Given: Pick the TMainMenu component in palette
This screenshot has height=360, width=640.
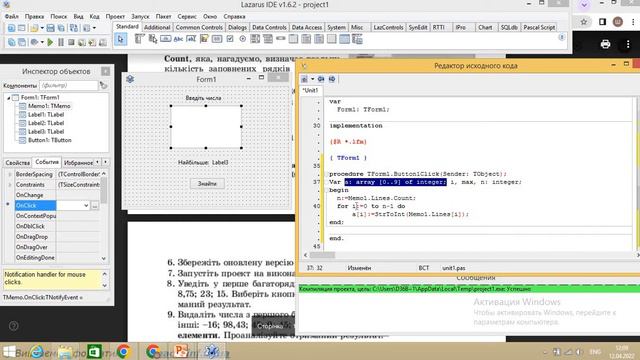Looking at the screenshot, I should (x=140, y=39).
